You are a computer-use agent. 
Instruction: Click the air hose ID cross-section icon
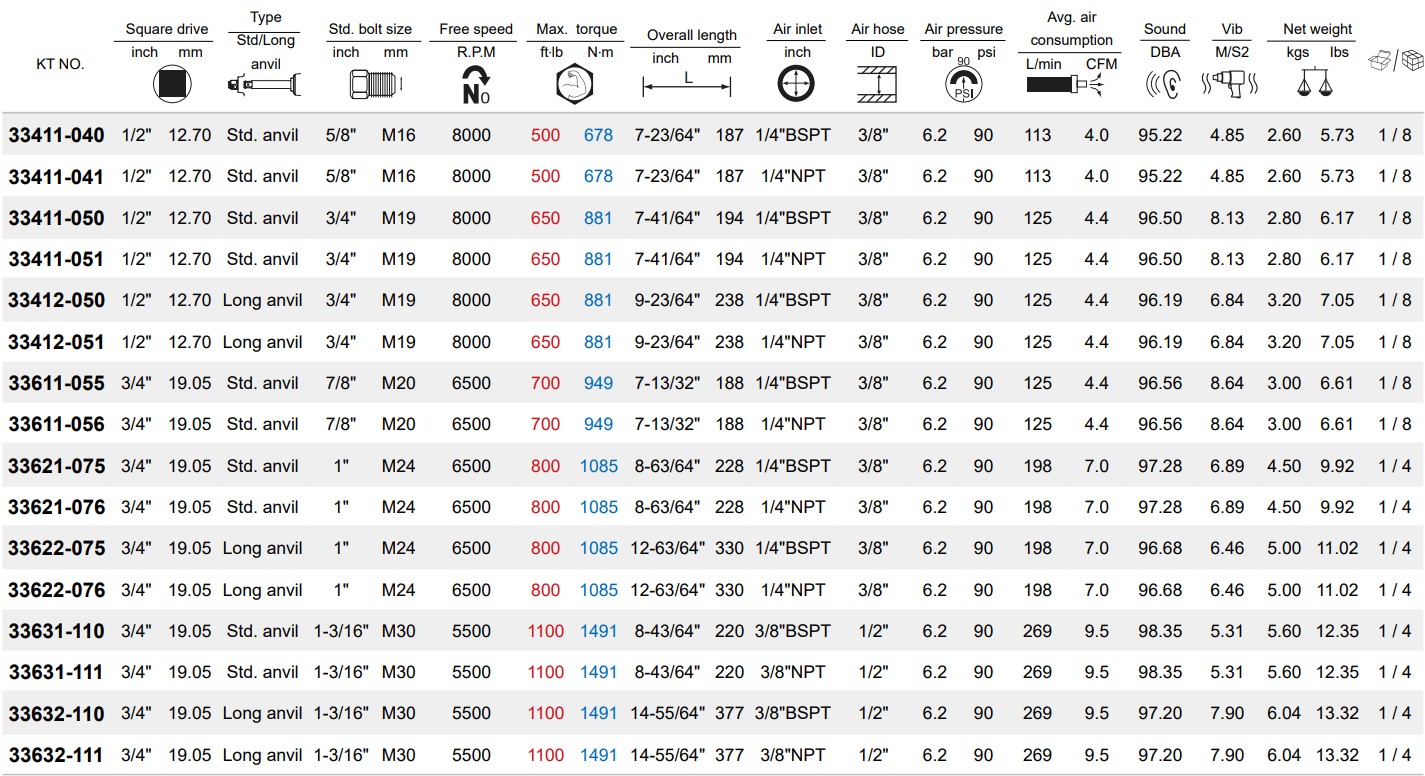876,84
